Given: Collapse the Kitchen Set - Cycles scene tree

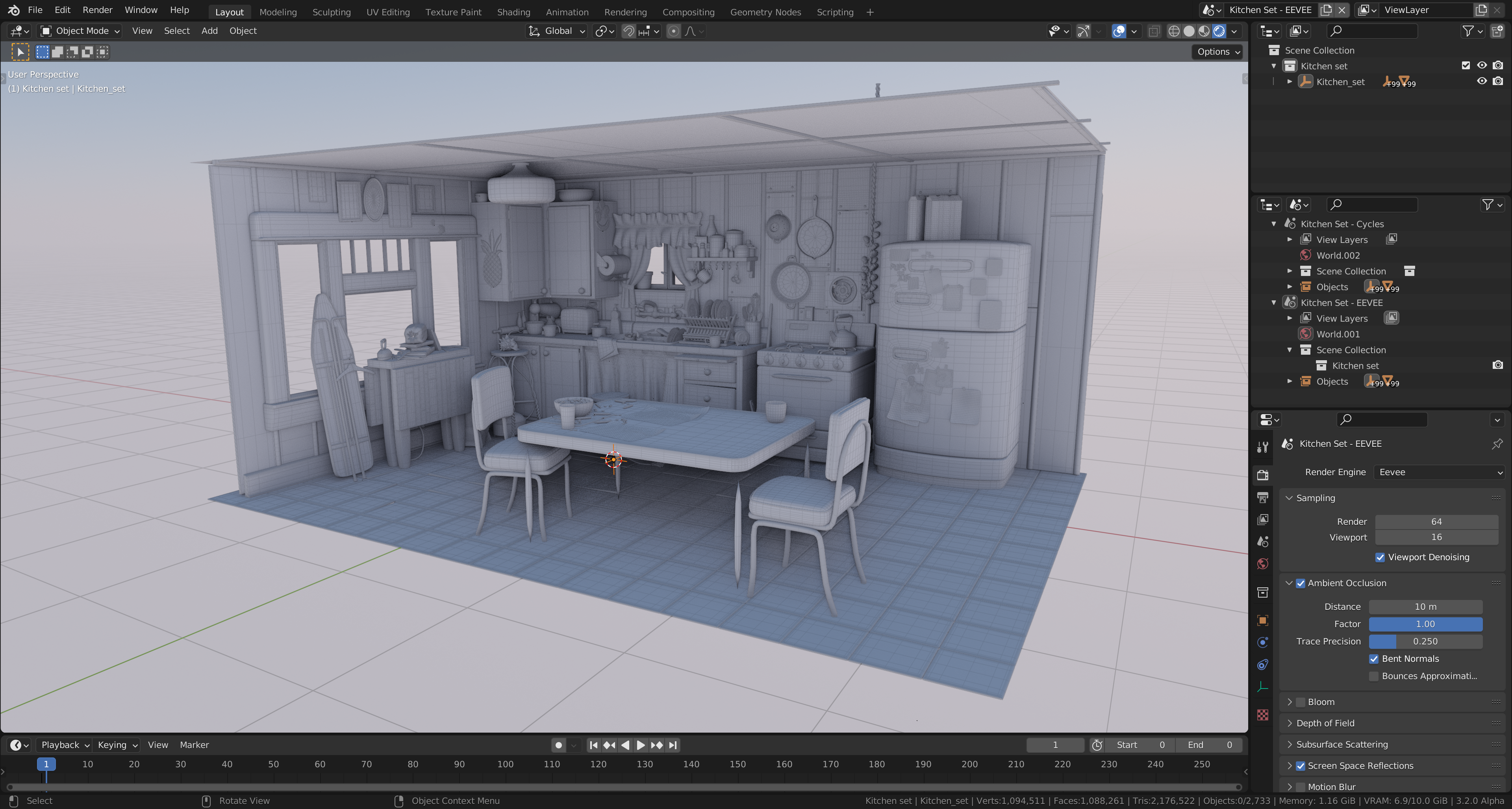Looking at the screenshot, I should (1274, 224).
